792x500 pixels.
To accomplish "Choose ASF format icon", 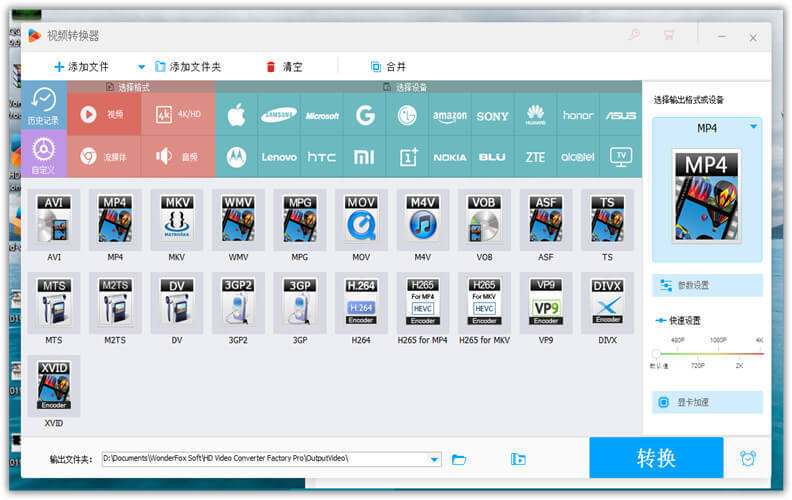I will click(x=546, y=220).
